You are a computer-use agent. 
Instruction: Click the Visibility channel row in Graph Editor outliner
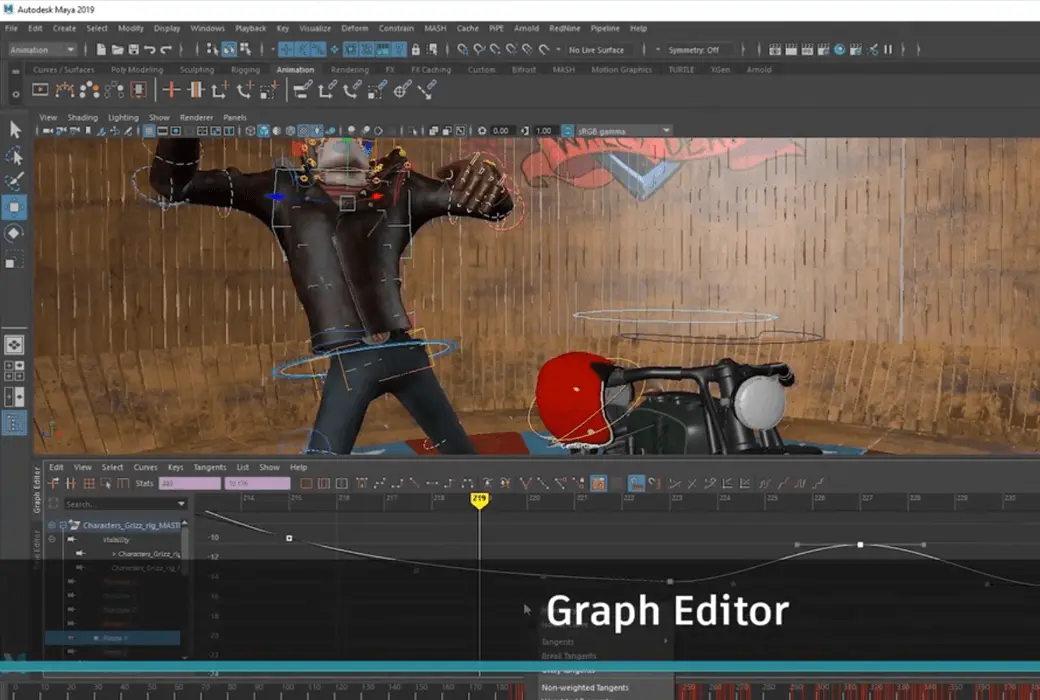(x=116, y=539)
